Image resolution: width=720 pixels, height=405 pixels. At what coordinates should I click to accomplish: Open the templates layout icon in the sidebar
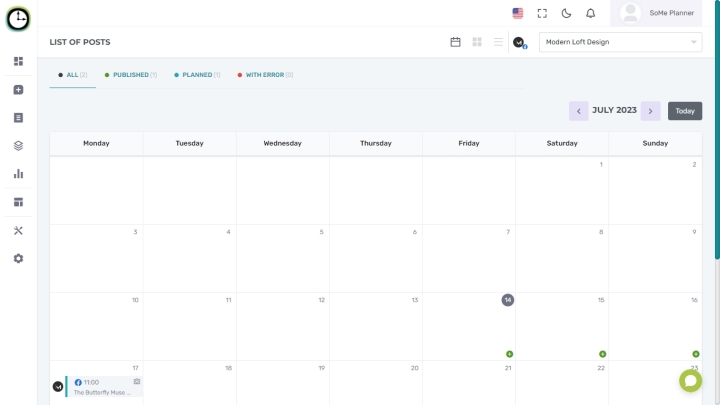click(18, 202)
